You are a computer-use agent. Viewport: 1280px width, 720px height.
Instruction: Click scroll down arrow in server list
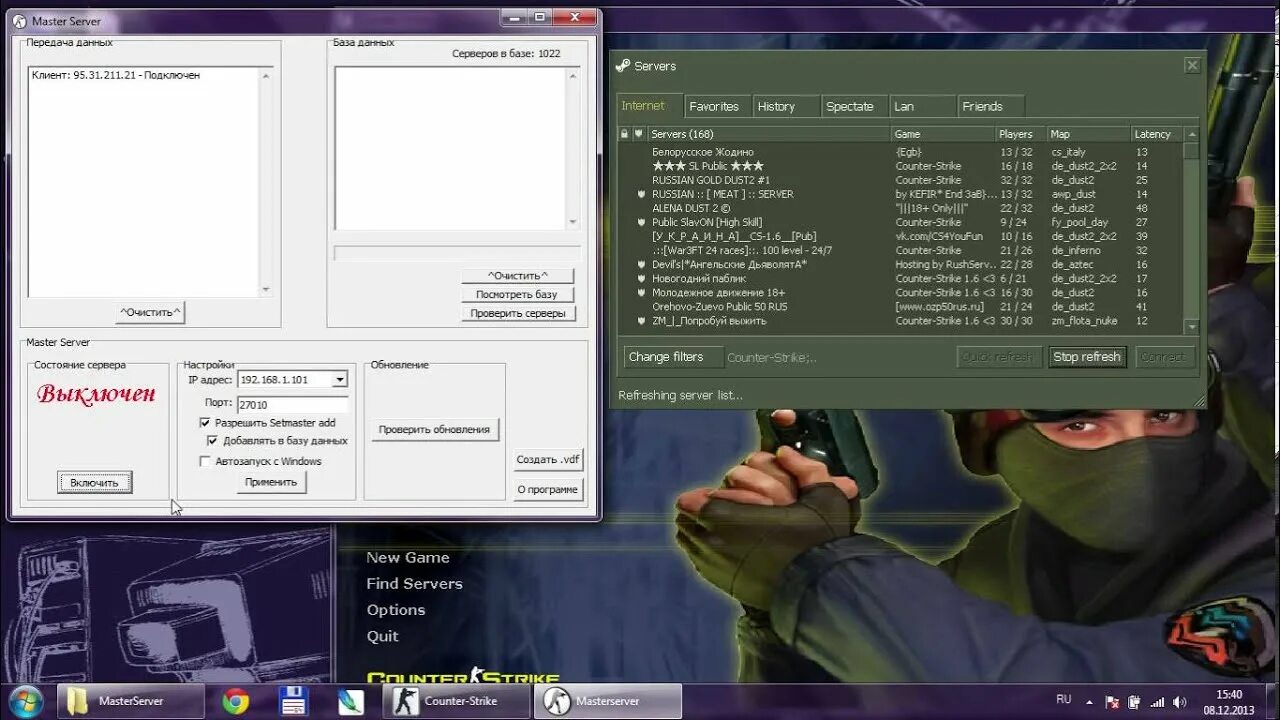click(1191, 327)
